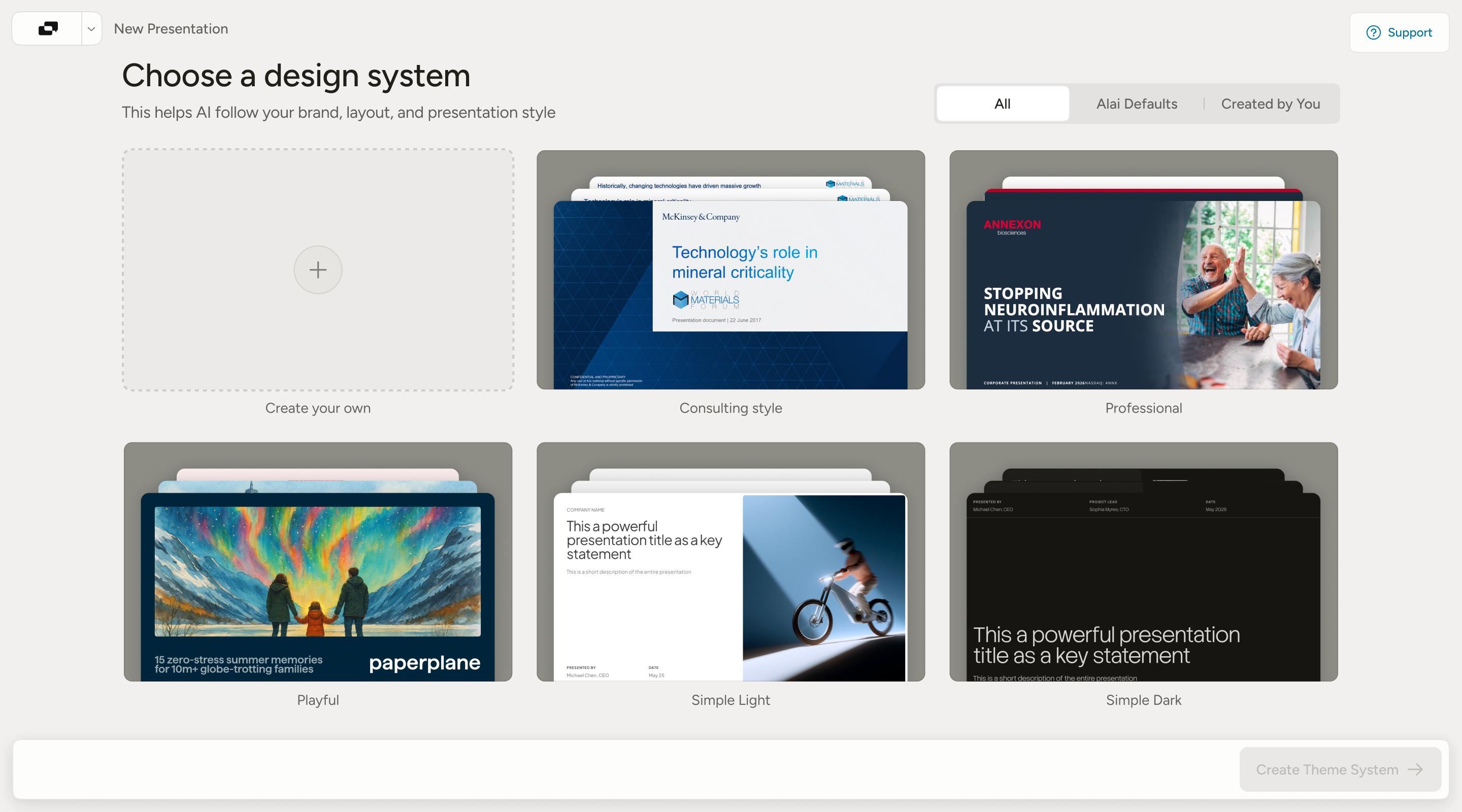Click the plus icon to create a design

[x=318, y=269]
